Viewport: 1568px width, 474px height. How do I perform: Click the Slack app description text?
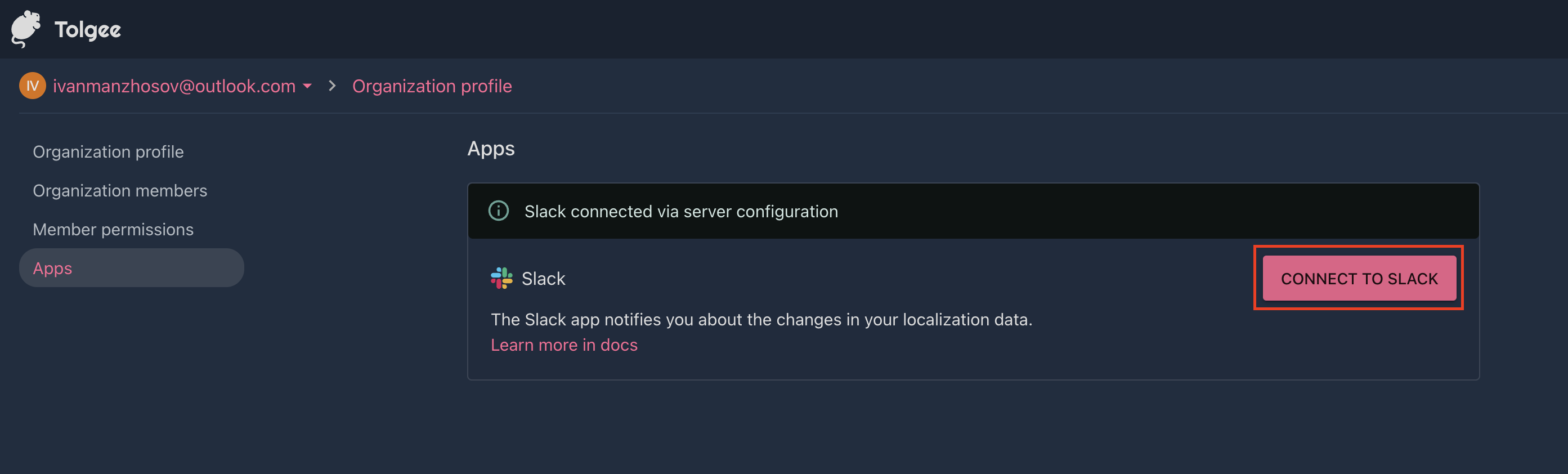761,319
